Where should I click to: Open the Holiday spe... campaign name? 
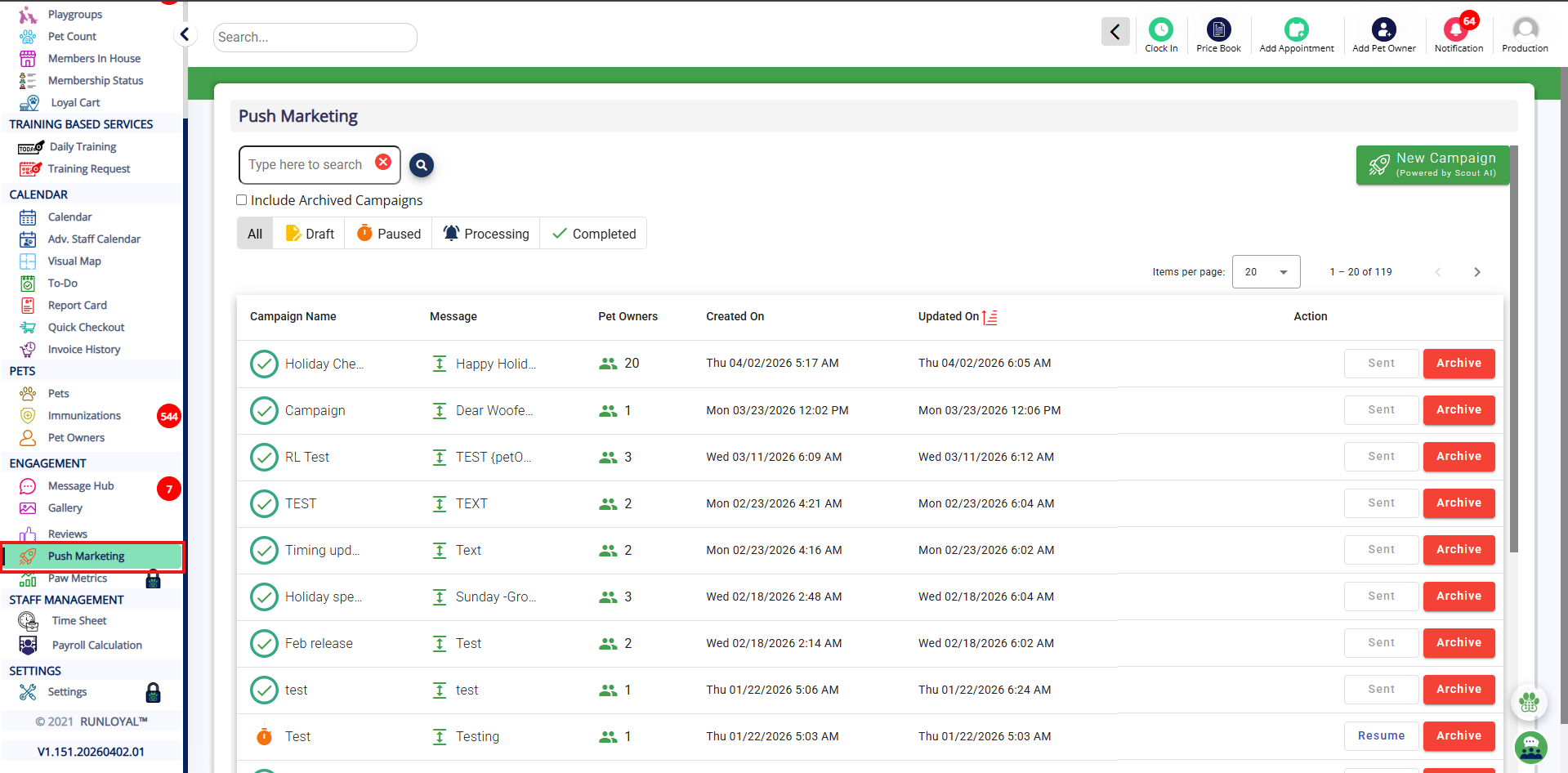click(324, 597)
